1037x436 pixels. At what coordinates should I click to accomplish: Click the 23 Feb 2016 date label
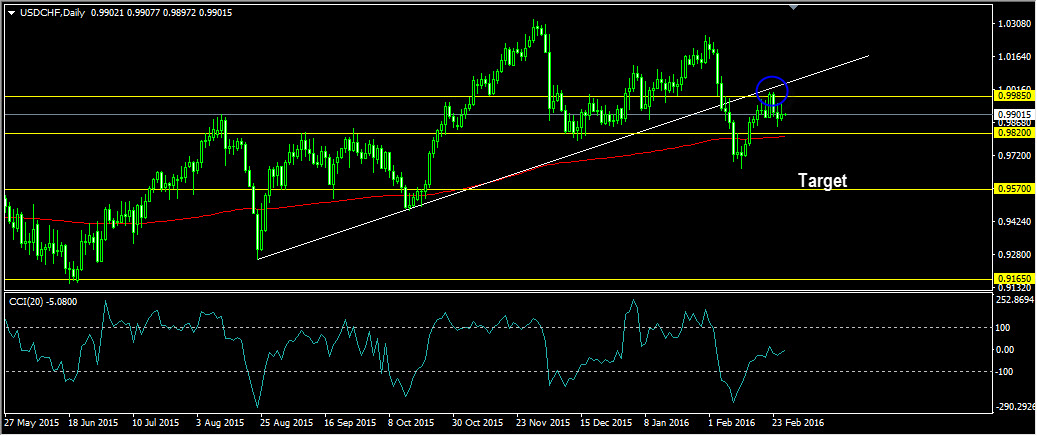(800, 421)
